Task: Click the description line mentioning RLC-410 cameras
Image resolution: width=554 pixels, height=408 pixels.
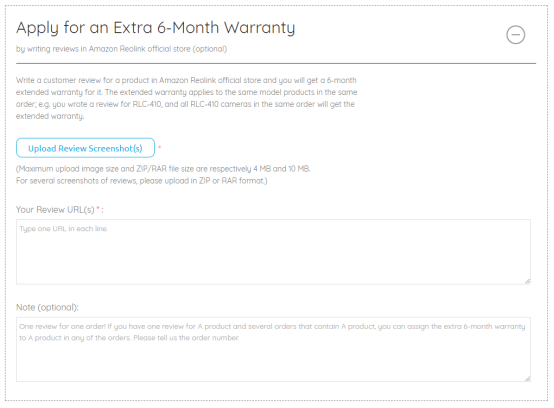Action: click(185, 104)
